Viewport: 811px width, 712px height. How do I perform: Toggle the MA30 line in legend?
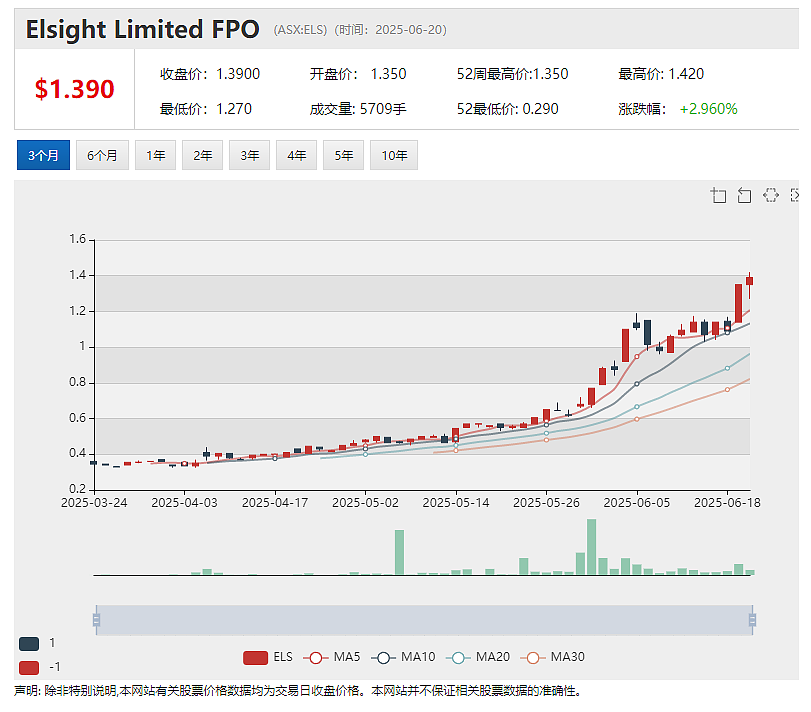pos(552,658)
